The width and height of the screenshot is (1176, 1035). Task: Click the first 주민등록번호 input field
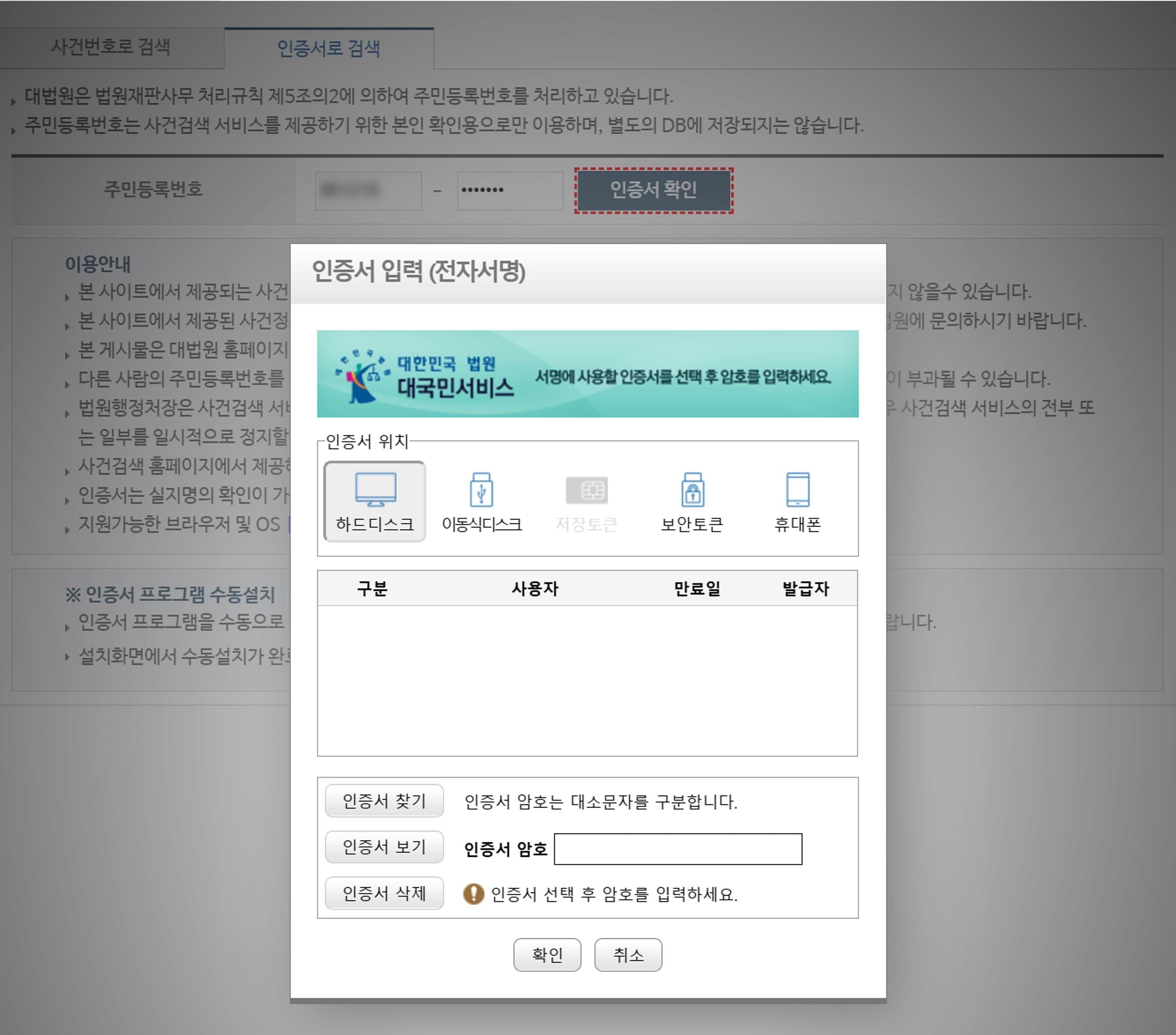[368, 190]
